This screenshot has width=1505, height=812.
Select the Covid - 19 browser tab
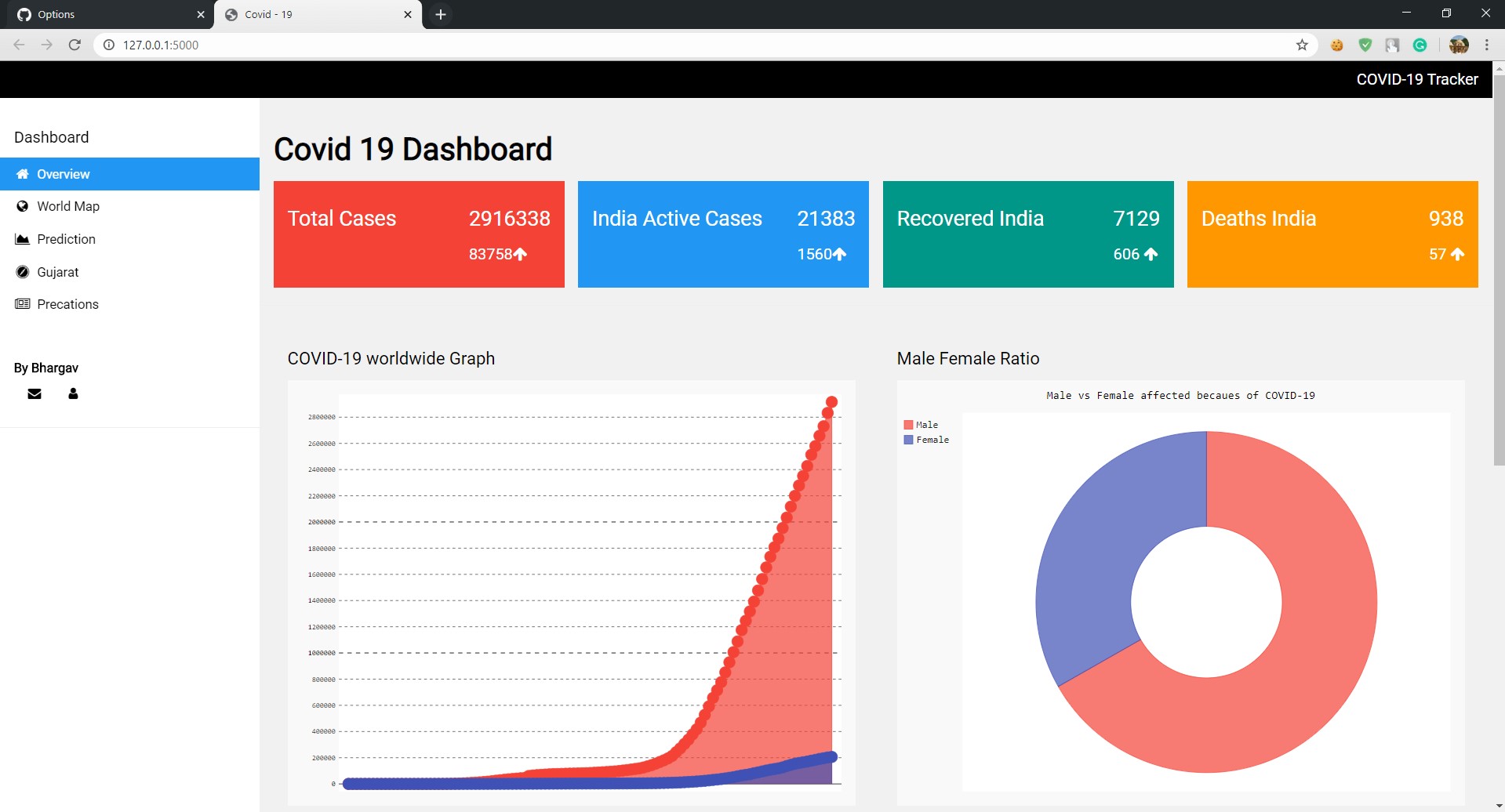[x=318, y=14]
